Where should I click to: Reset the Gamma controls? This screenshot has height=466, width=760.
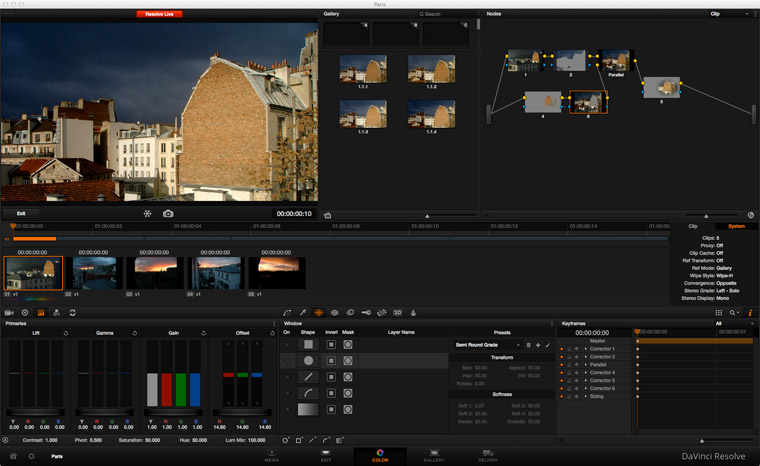click(x=135, y=333)
